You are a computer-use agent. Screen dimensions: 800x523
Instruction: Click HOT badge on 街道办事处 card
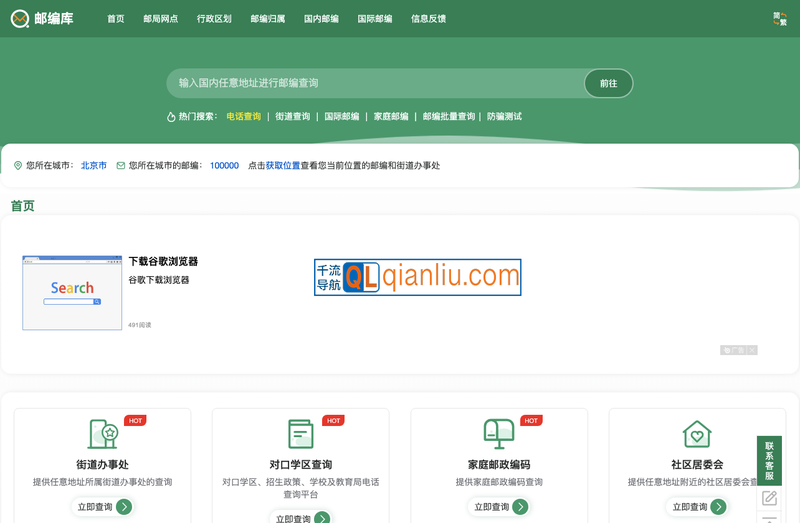[135, 421]
